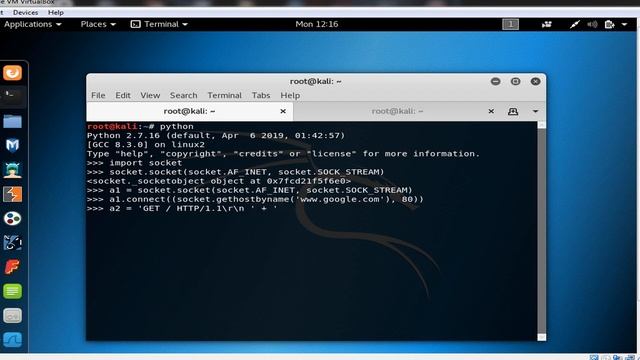The width and height of the screenshot is (640, 360).
Task: Open the screen recorder tray icon
Action: [547, 24]
